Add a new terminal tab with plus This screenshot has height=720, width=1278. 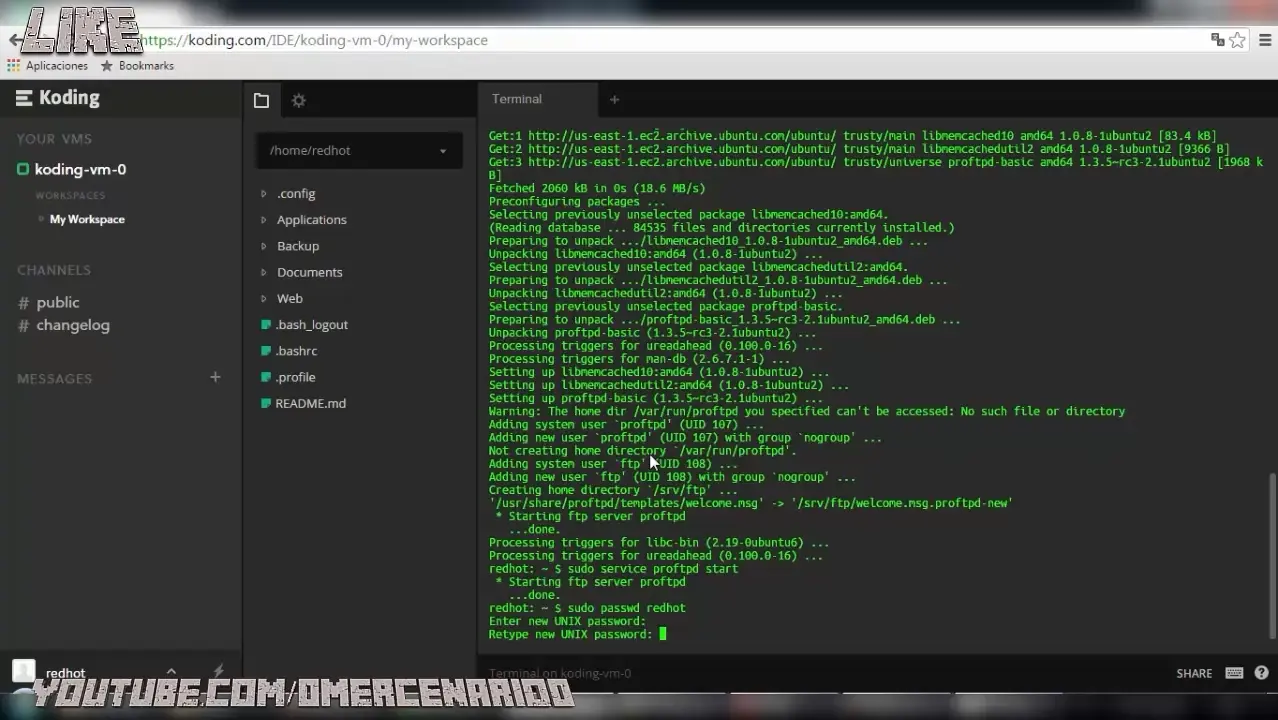pyautogui.click(x=614, y=99)
